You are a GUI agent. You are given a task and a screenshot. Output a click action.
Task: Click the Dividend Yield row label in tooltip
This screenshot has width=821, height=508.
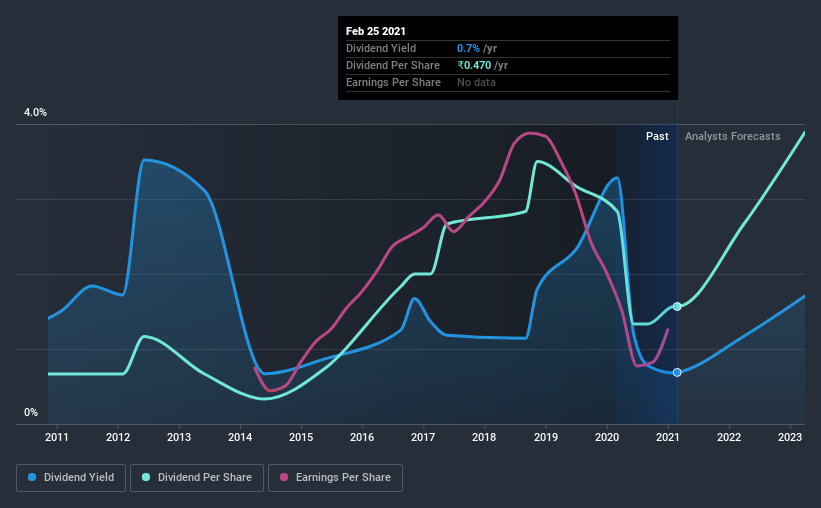(381, 48)
